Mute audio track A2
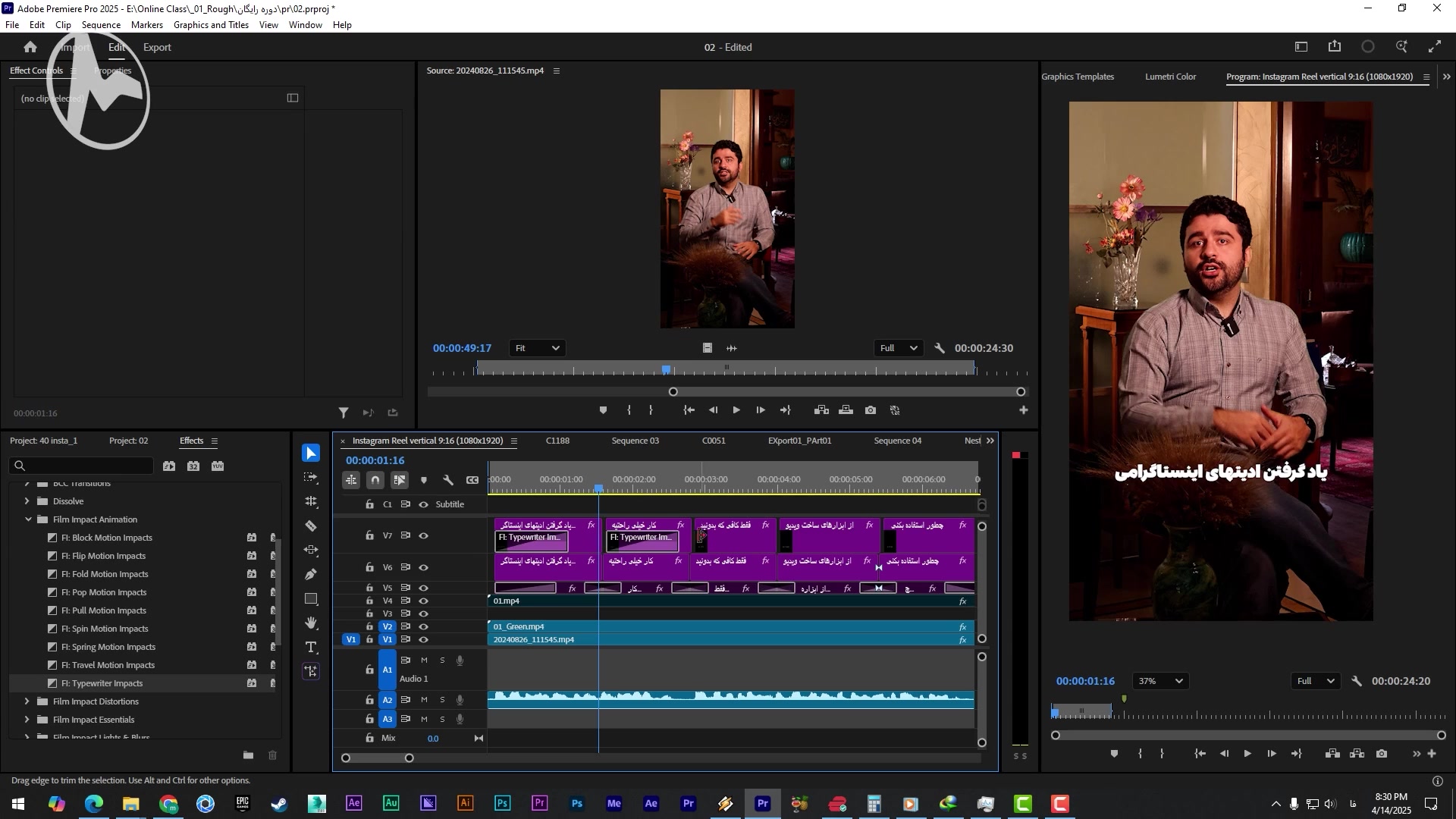Screen dimensions: 1456x819 click(x=424, y=700)
